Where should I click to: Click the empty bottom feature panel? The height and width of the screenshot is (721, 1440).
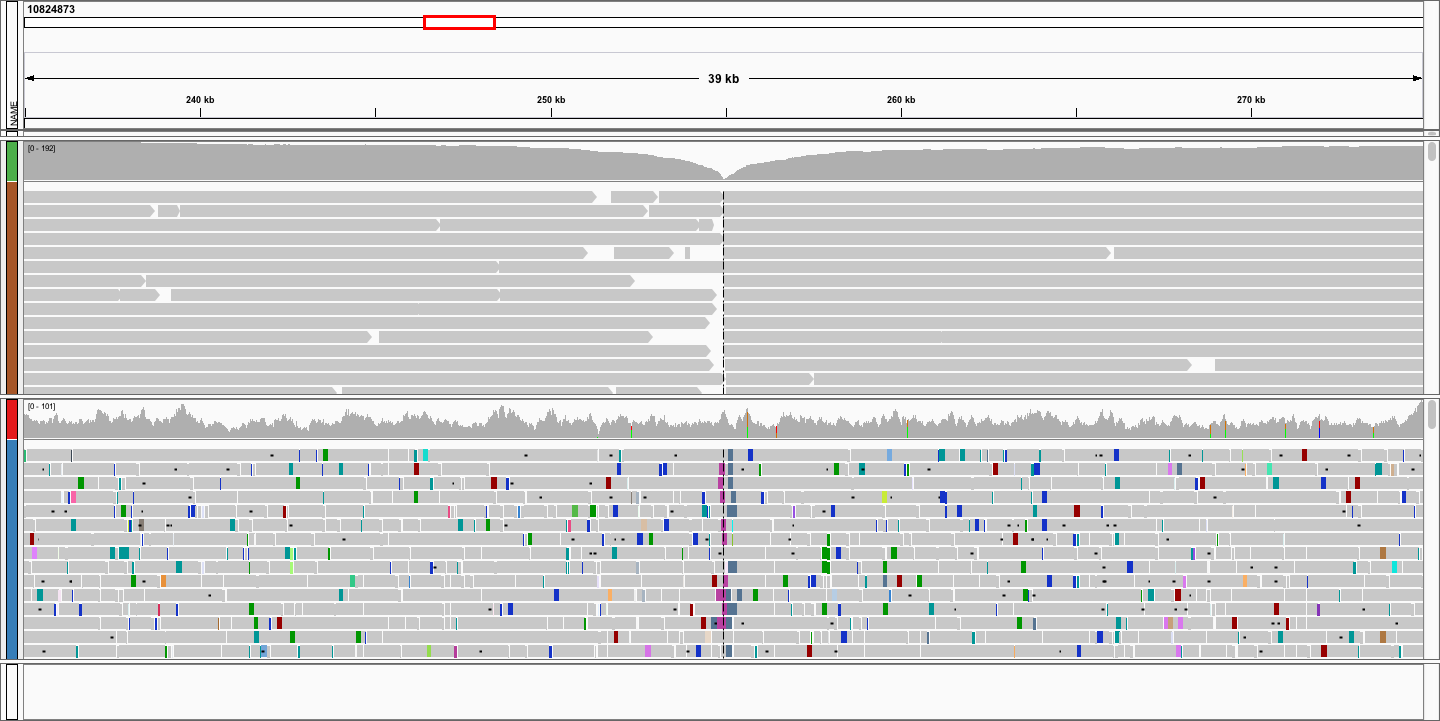click(722, 690)
